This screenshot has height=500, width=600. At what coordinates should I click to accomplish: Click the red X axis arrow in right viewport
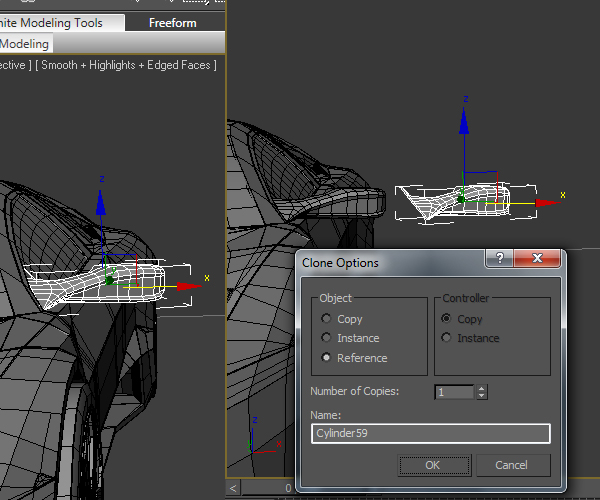548,203
